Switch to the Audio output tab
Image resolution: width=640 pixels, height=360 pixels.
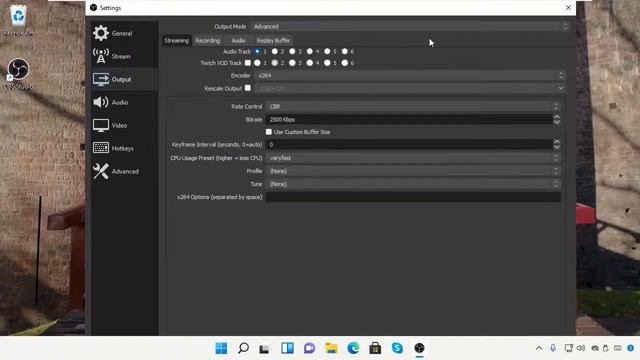click(238, 40)
